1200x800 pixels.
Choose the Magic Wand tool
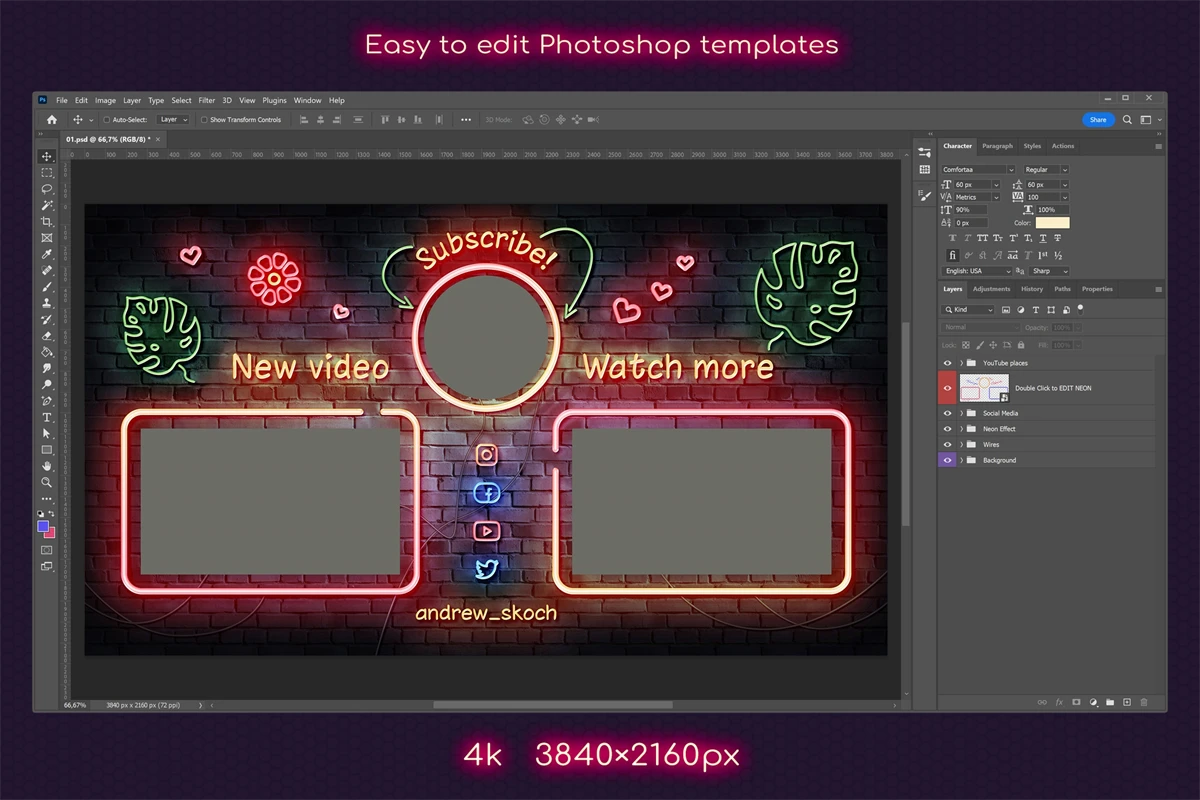pyautogui.click(x=47, y=205)
